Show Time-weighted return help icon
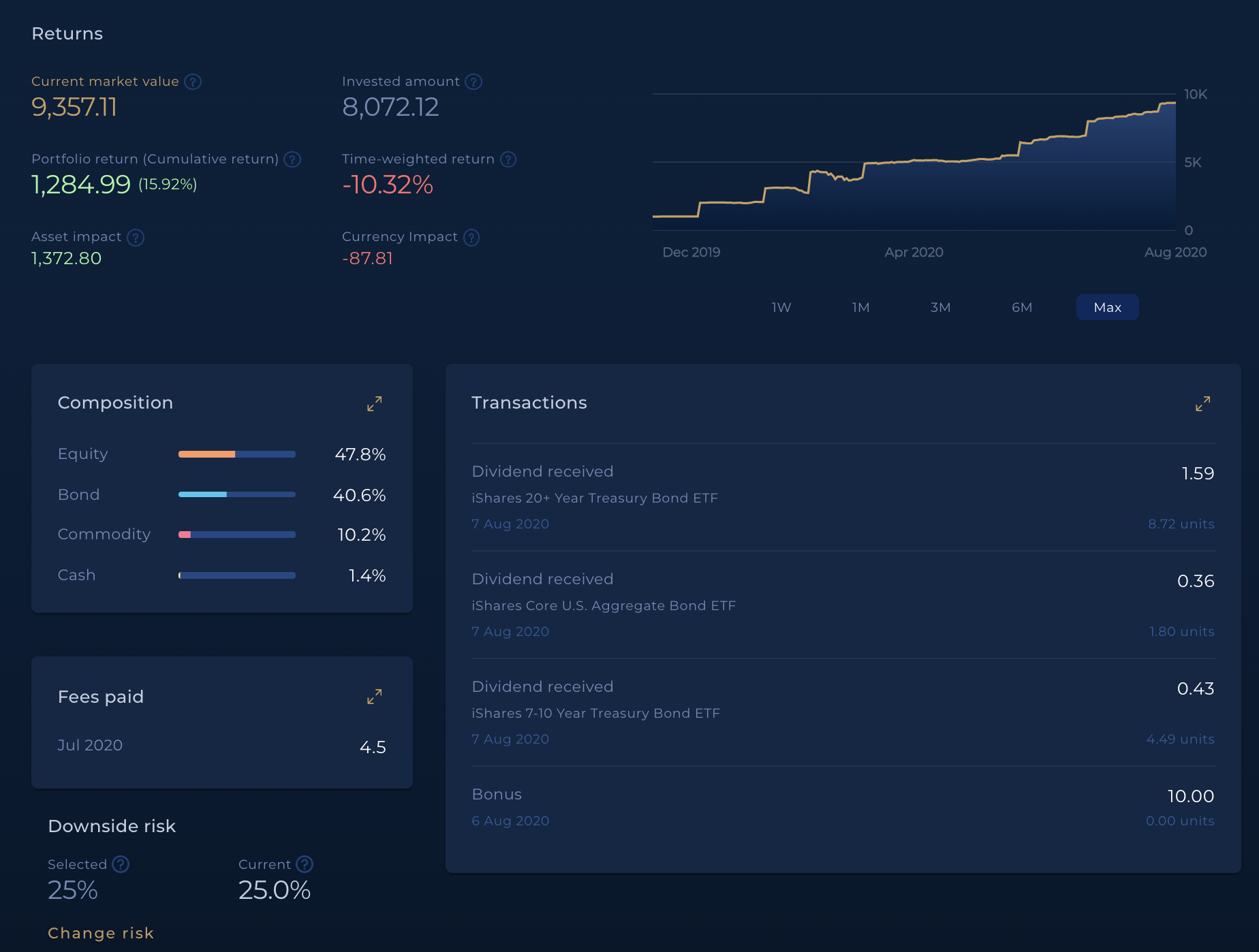Screen dimensions: 1259x952 tap(508, 159)
